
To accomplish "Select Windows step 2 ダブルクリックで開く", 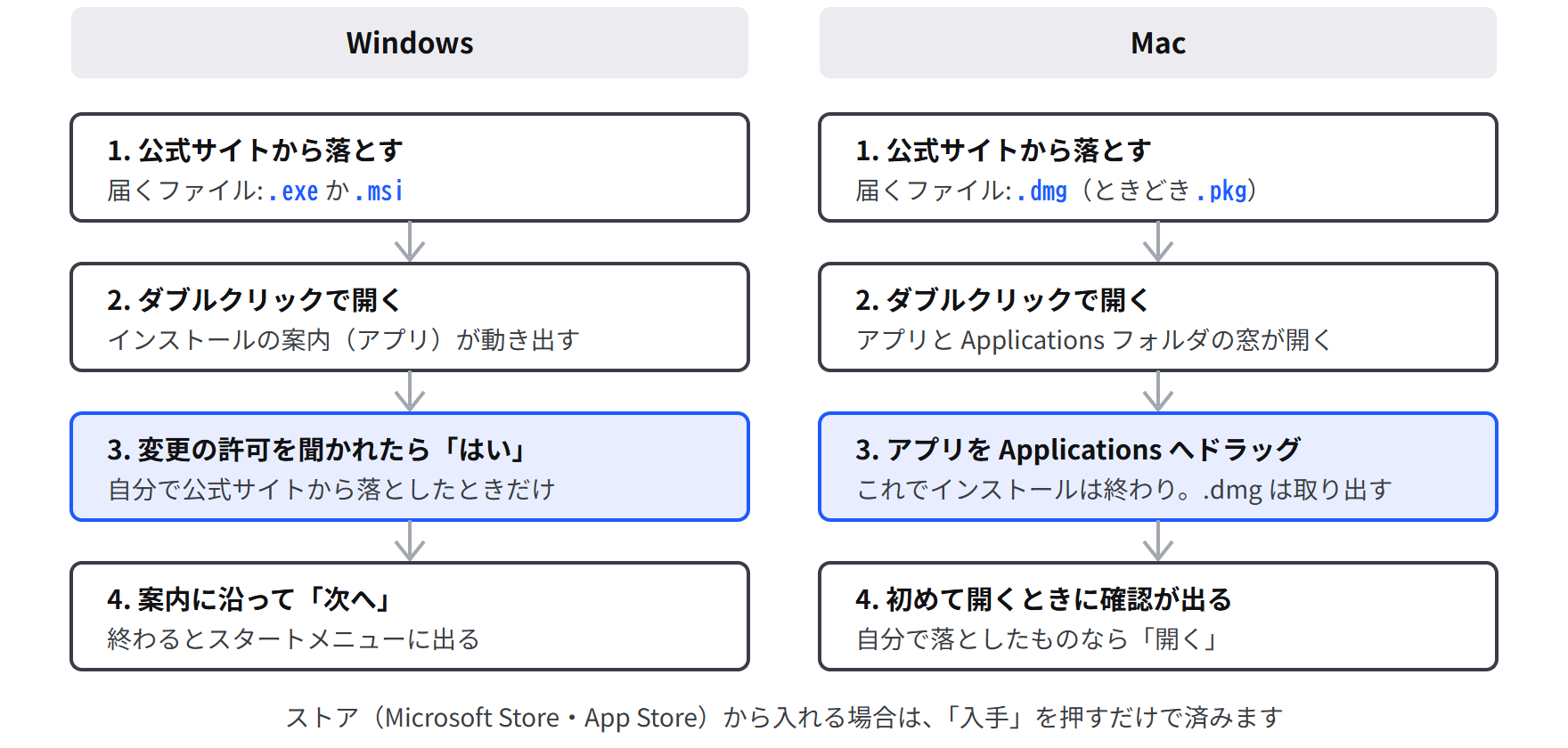I will pos(410,317).
